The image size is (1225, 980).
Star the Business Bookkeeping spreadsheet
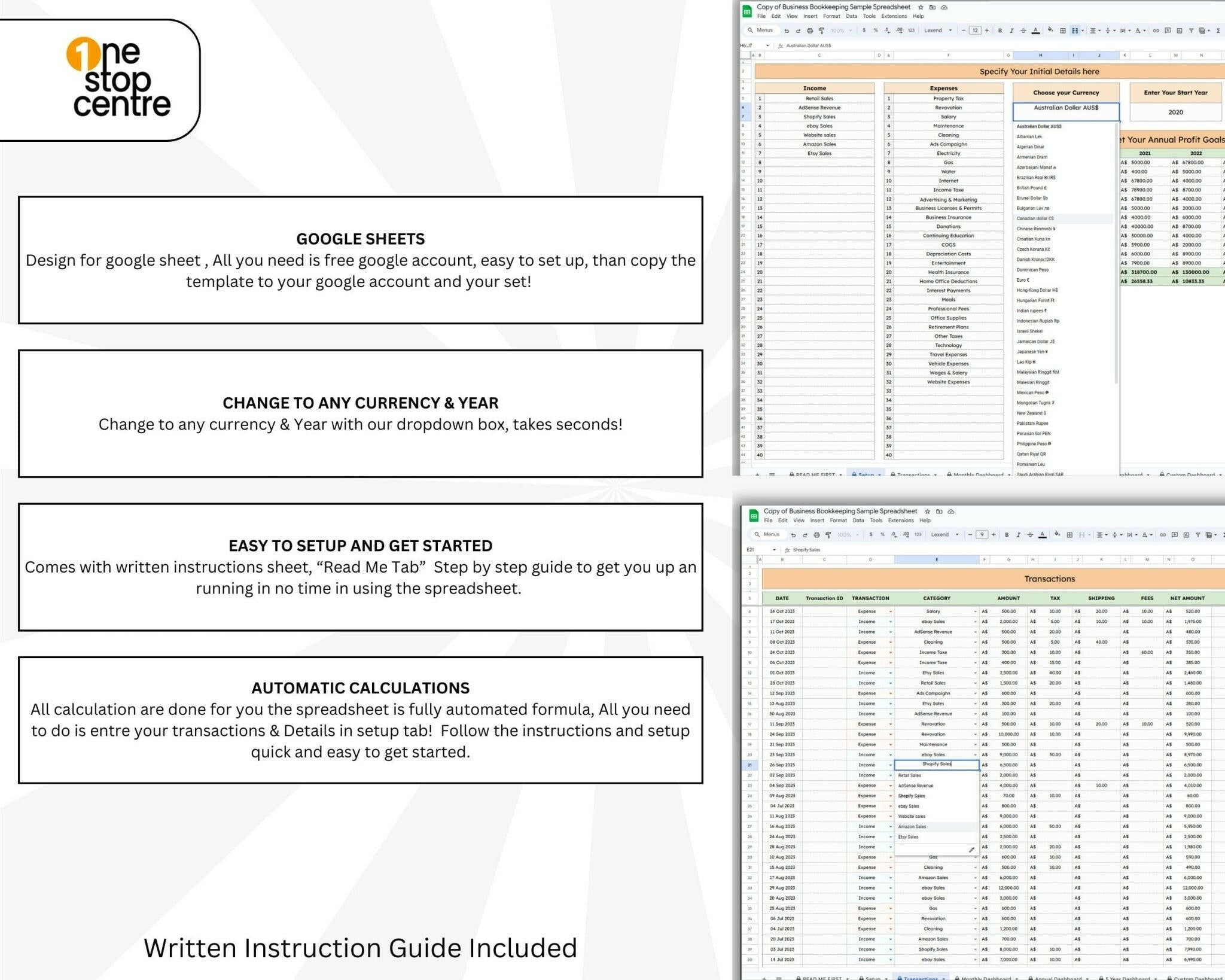pyautogui.click(x=921, y=7)
